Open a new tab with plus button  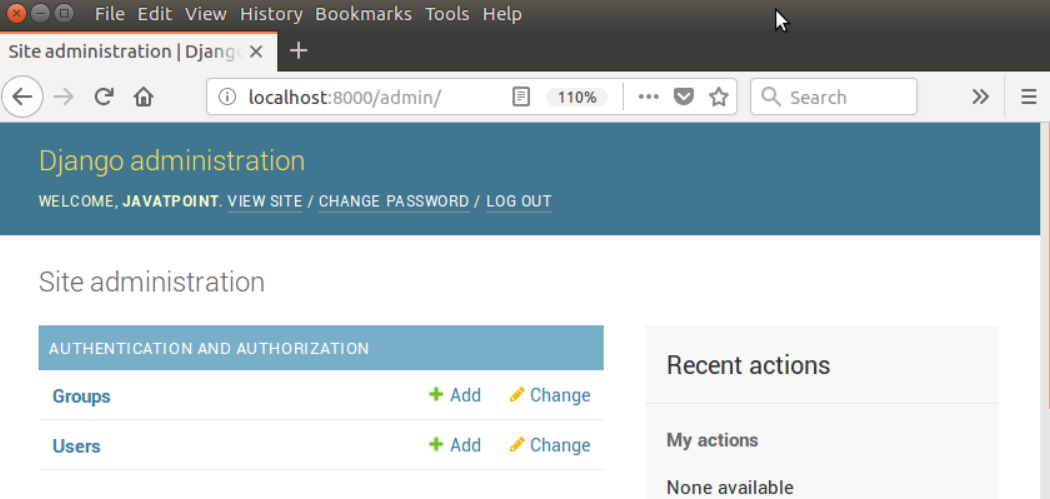[x=298, y=51]
